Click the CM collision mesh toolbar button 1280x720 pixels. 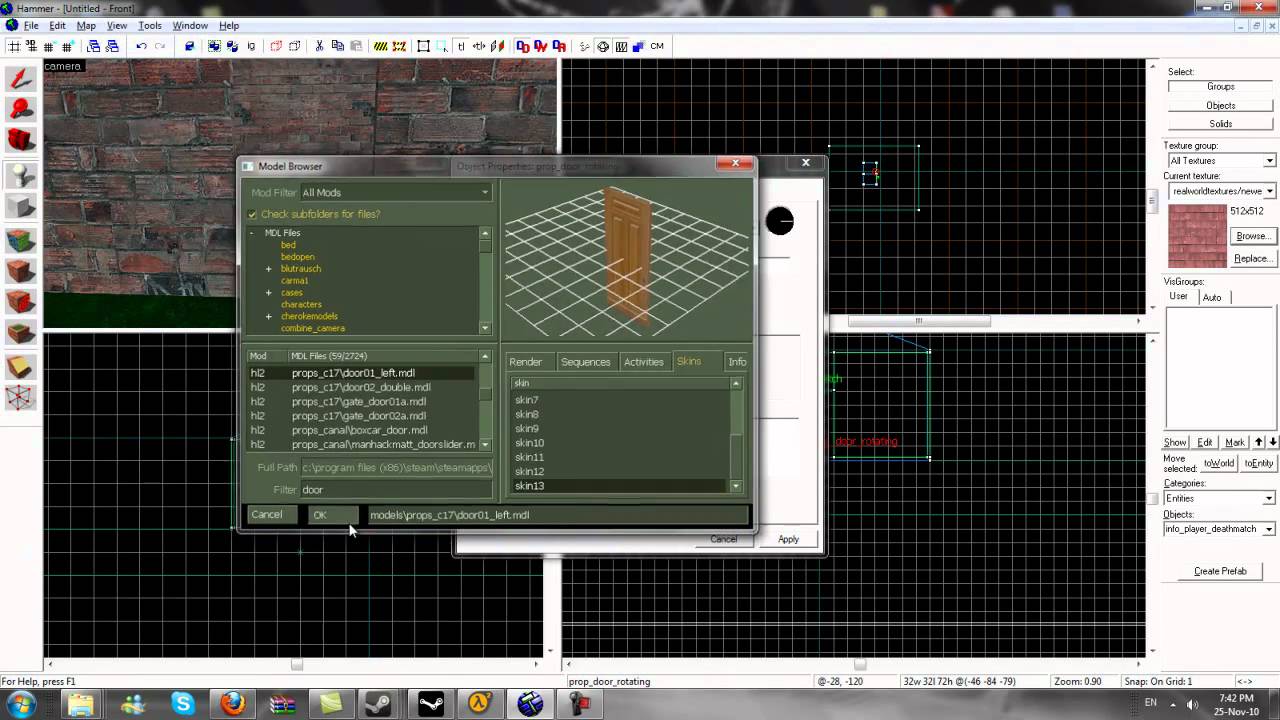[657, 46]
